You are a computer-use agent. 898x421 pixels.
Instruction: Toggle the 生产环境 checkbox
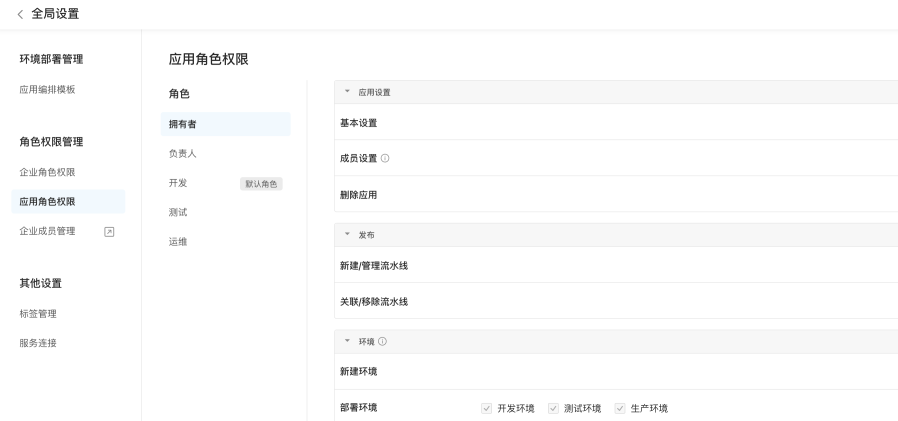619,408
